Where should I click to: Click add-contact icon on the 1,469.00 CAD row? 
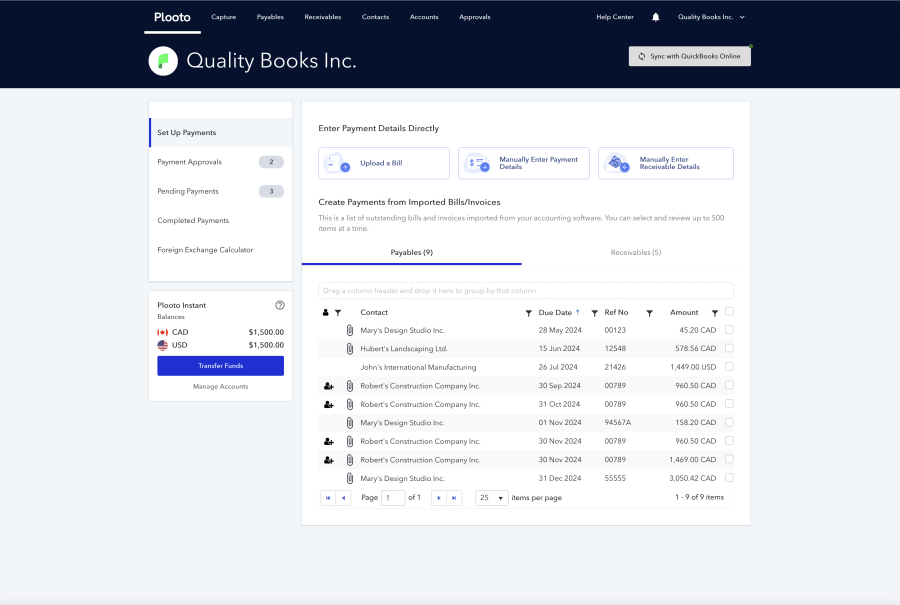(329, 460)
